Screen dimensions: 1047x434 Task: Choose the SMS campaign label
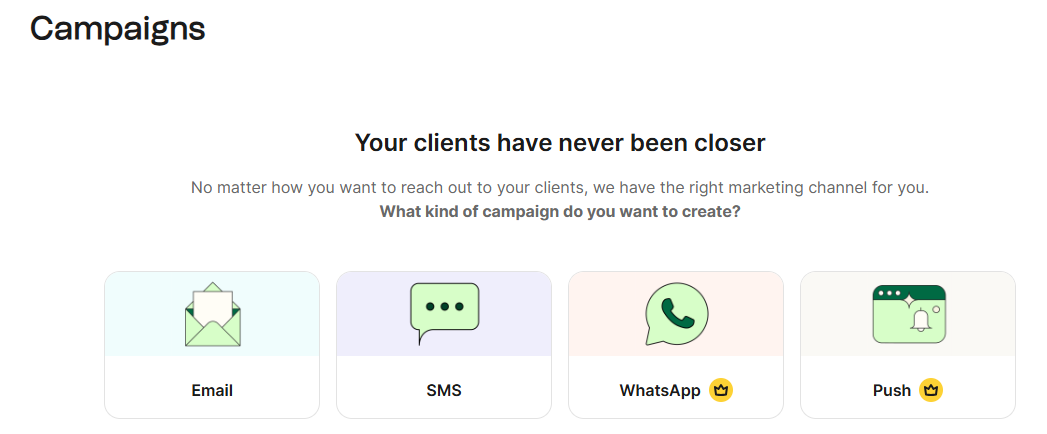click(444, 390)
